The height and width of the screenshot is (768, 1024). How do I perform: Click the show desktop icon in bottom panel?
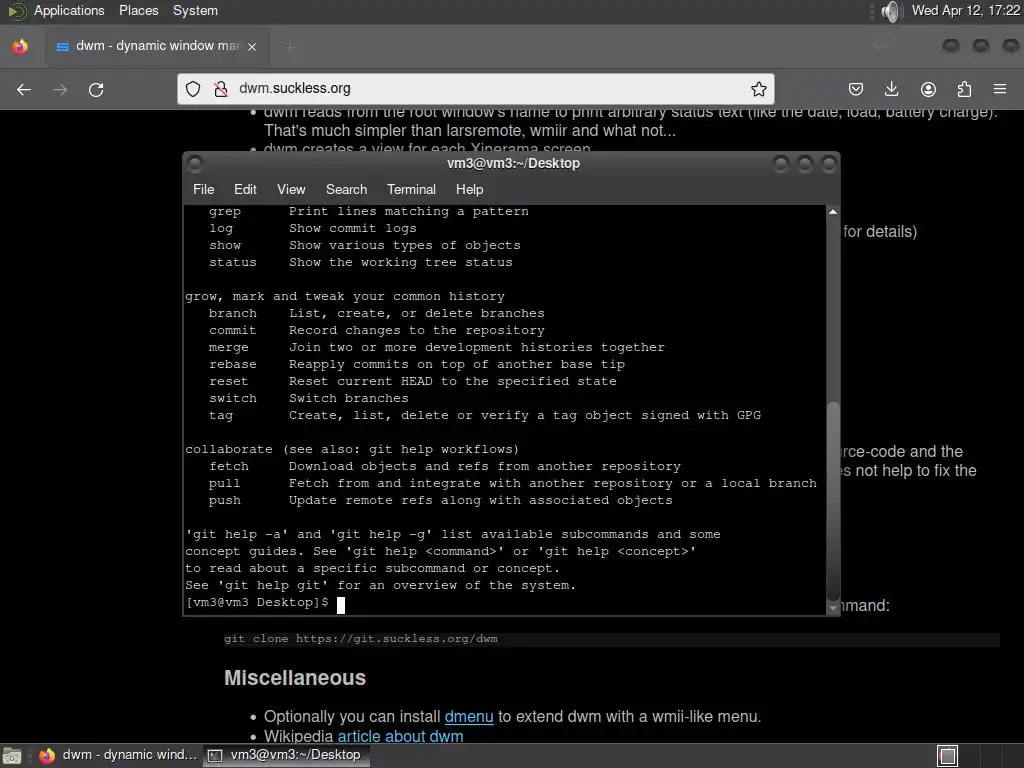click(12, 756)
